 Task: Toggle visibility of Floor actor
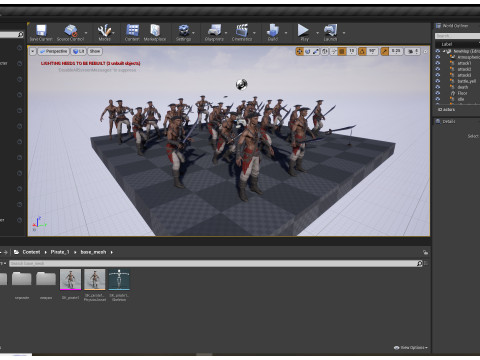point(438,93)
